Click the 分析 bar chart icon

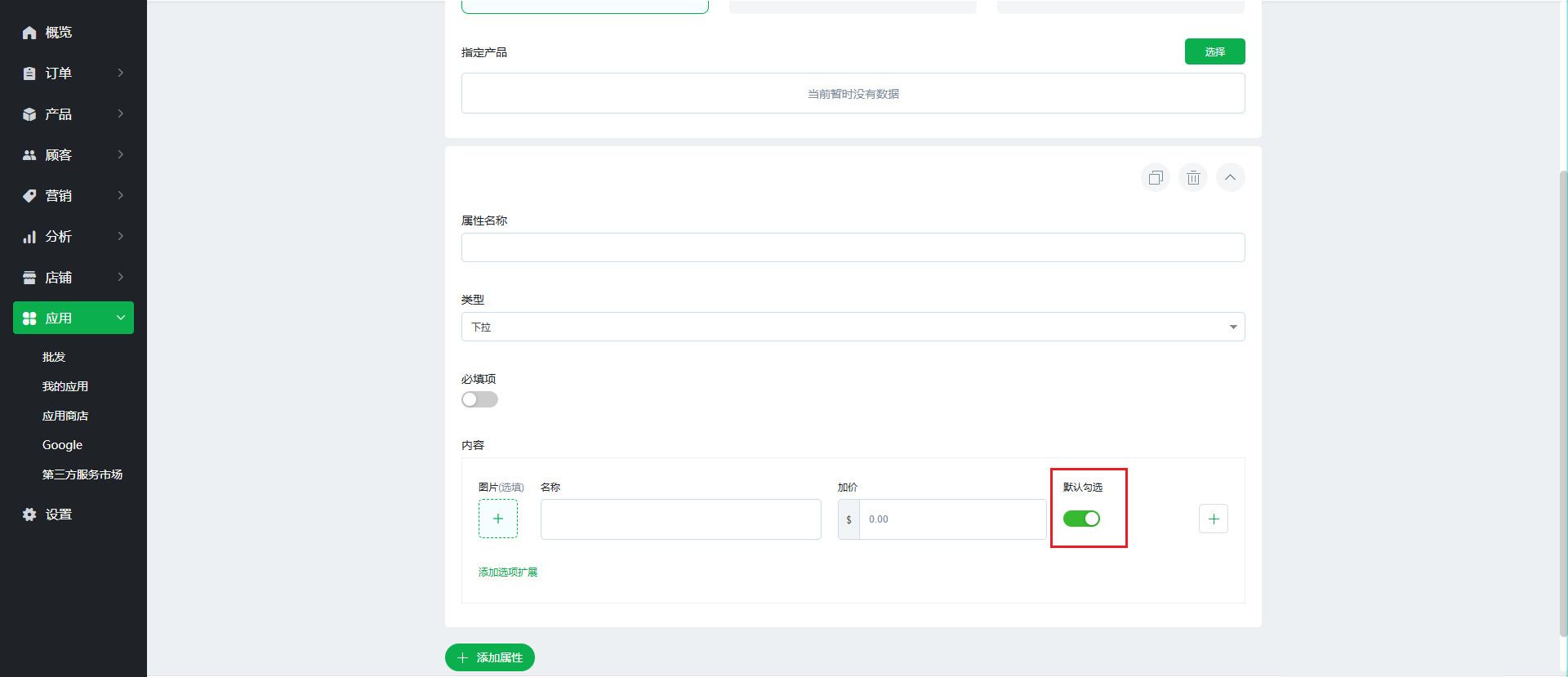[29, 237]
